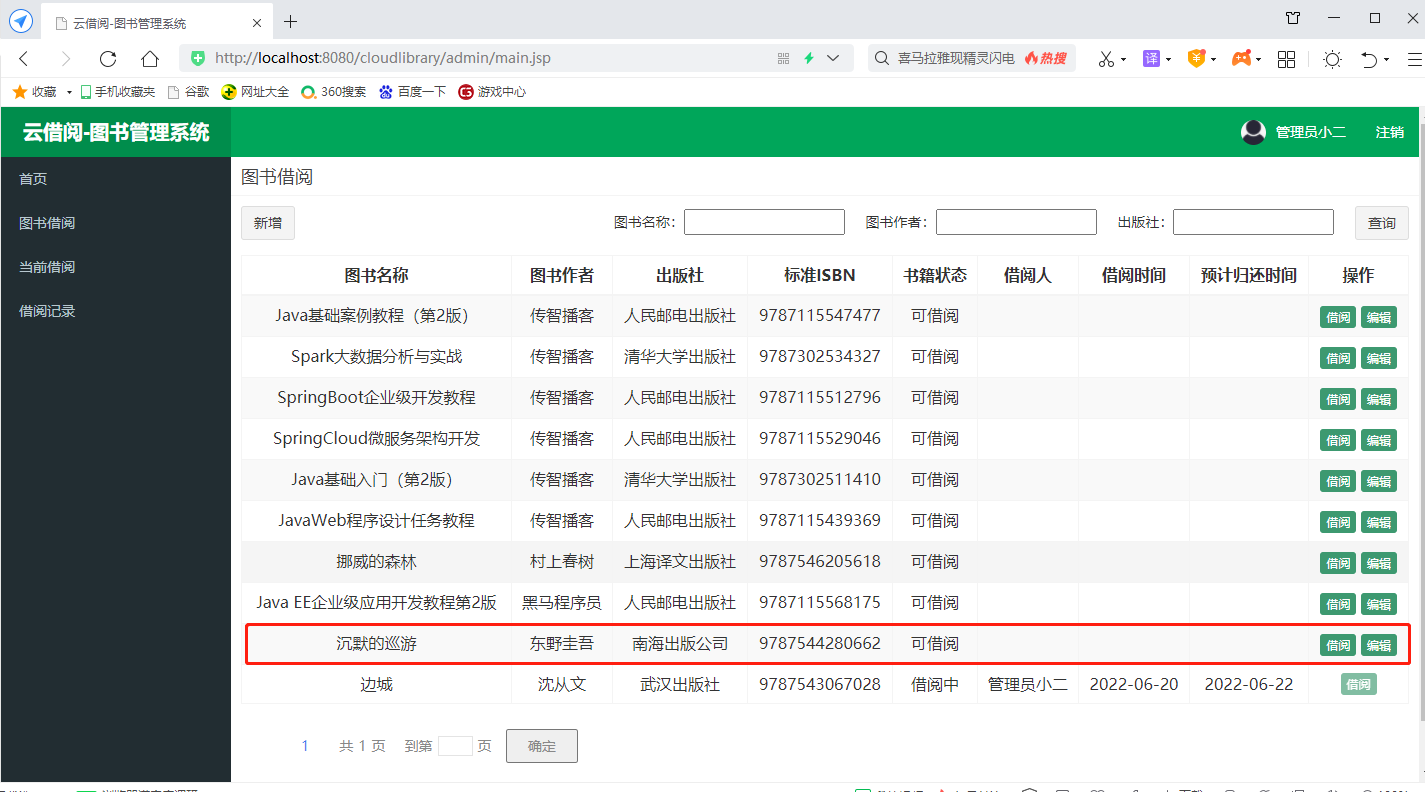Image resolution: width=1425 pixels, height=792 pixels.
Task: Click the gamepad icon in browser toolbar
Action: pyautogui.click(x=1241, y=59)
